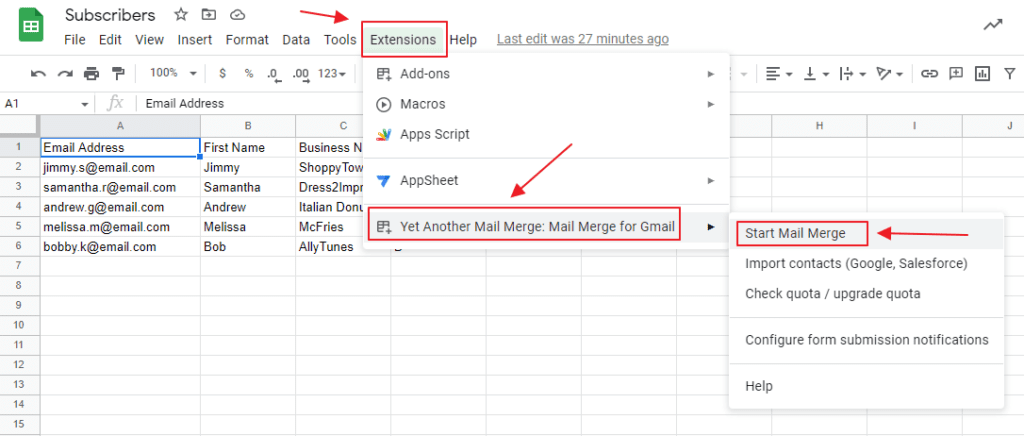Select the Paint format tool
This screenshot has width=1024, height=436.
pos(118,74)
